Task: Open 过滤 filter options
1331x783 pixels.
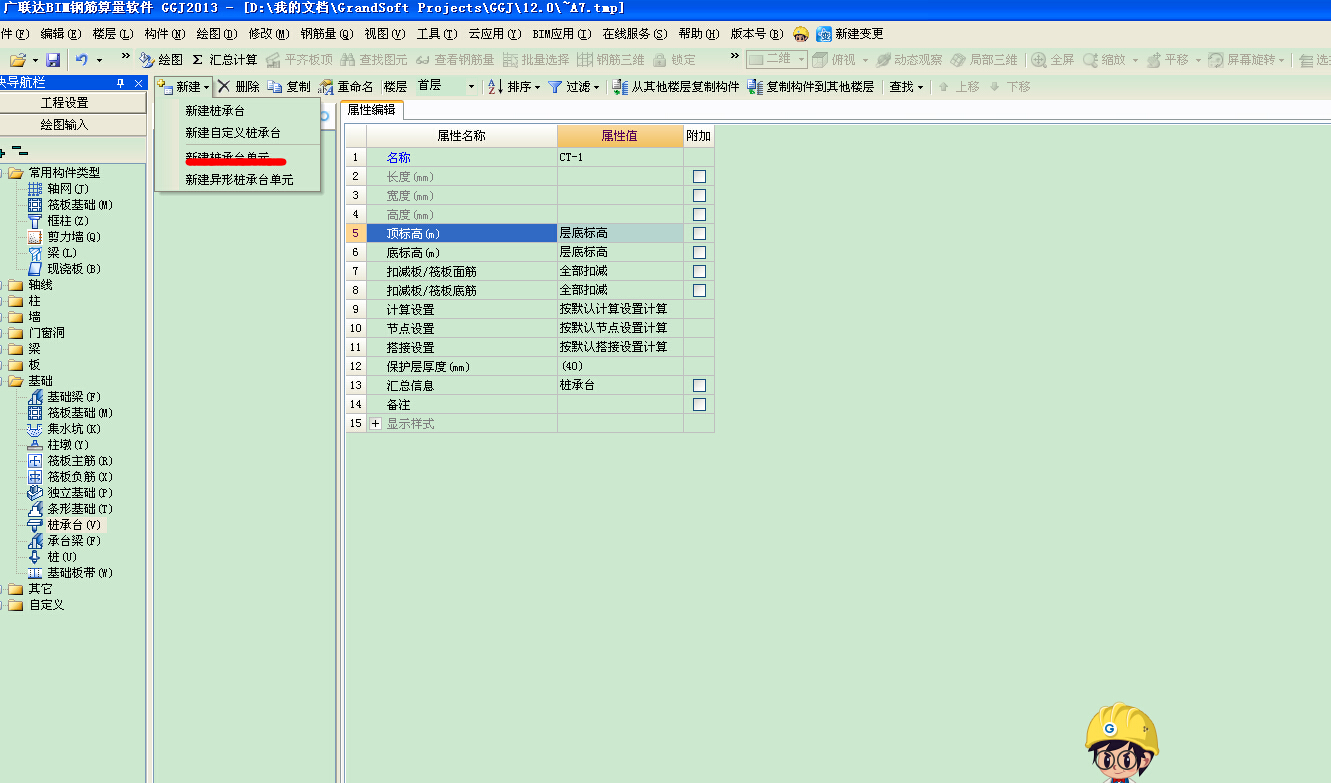Action: tap(573, 87)
